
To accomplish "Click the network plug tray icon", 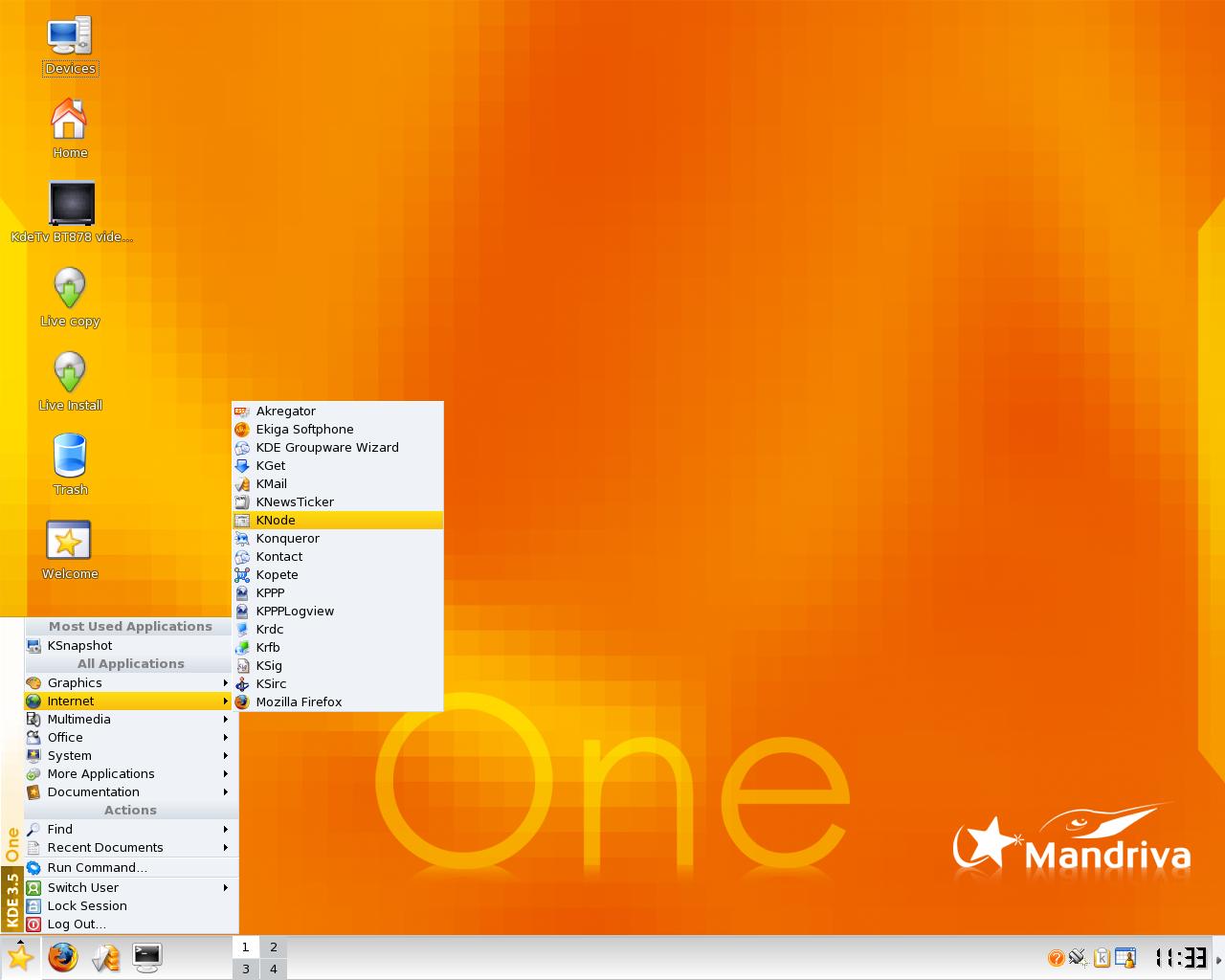I will pyautogui.click(x=1079, y=957).
